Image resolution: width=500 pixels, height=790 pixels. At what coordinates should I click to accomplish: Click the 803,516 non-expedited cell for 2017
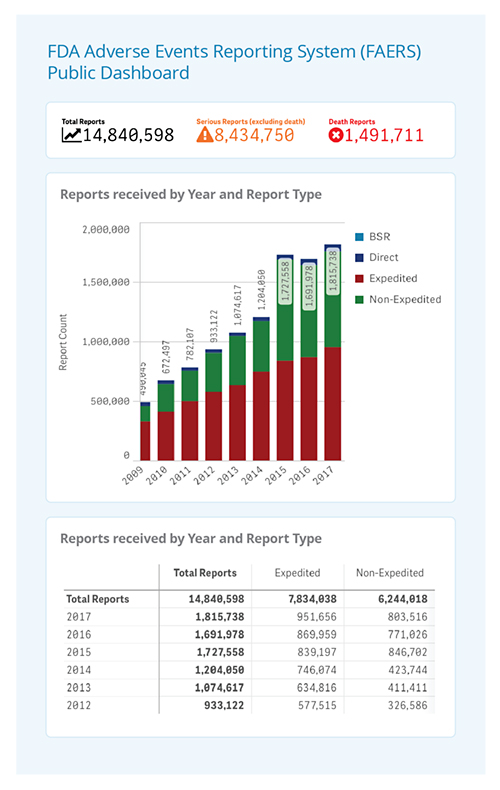tap(407, 617)
